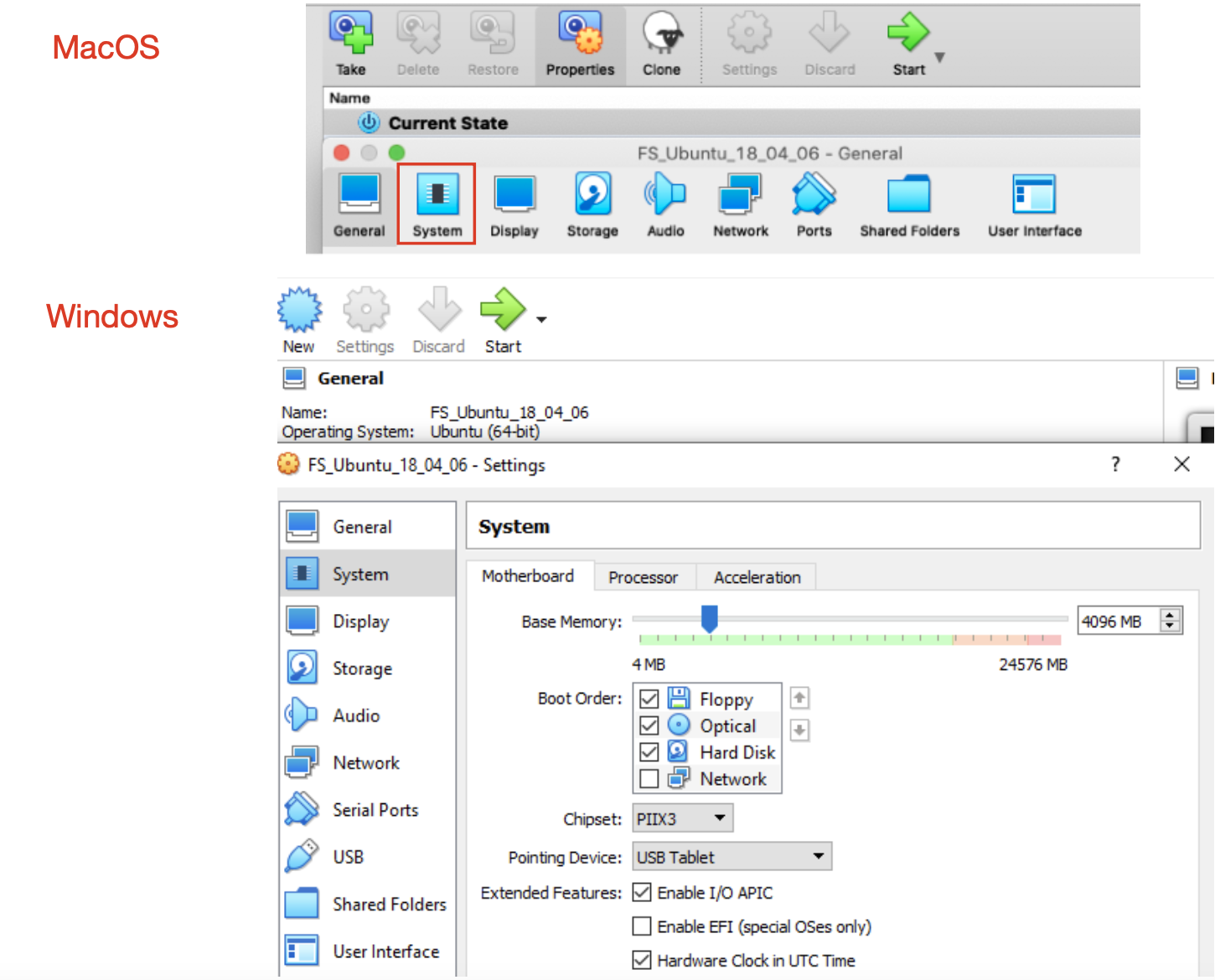Open the dropdown arrow beside the Windows Start button
Viewport: 1215px width, 980px height.
tap(541, 320)
